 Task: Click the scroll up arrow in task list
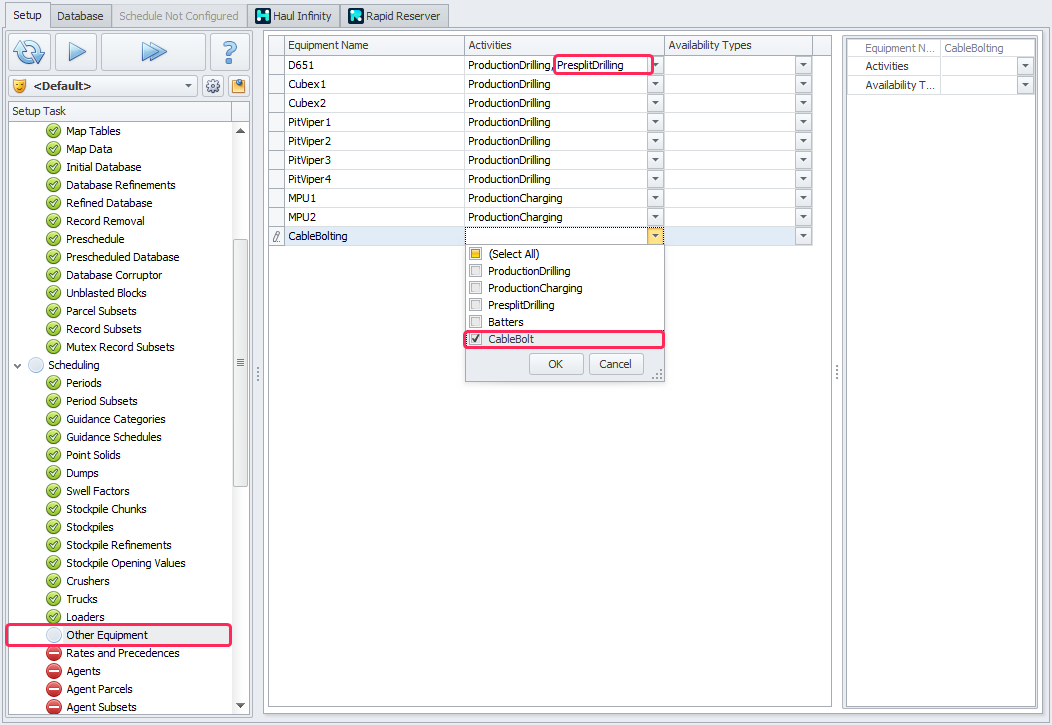240,131
